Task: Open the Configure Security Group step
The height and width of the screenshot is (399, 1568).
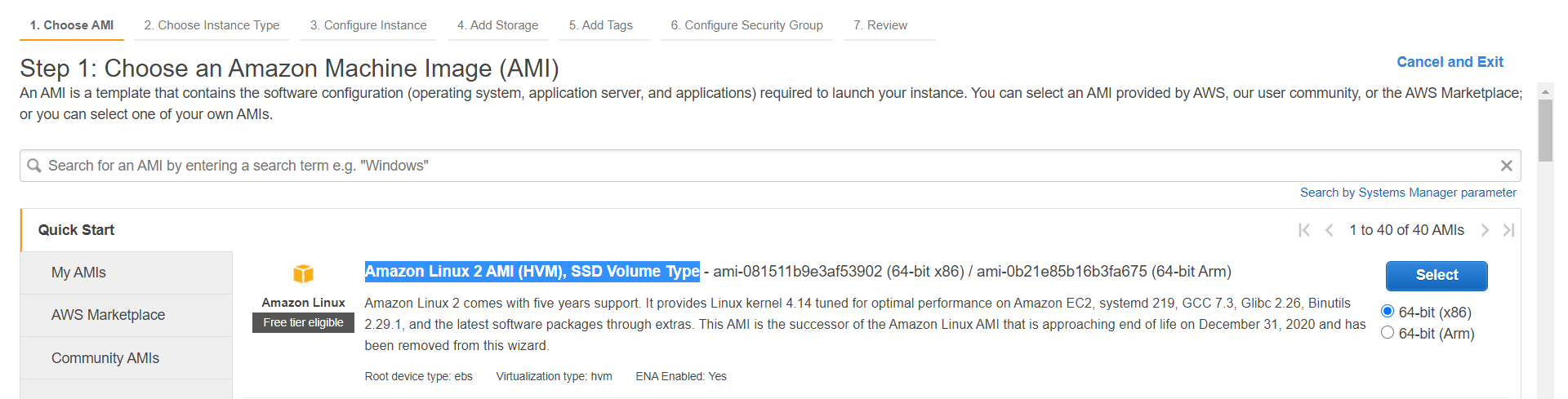Action: click(x=746, y=25)
